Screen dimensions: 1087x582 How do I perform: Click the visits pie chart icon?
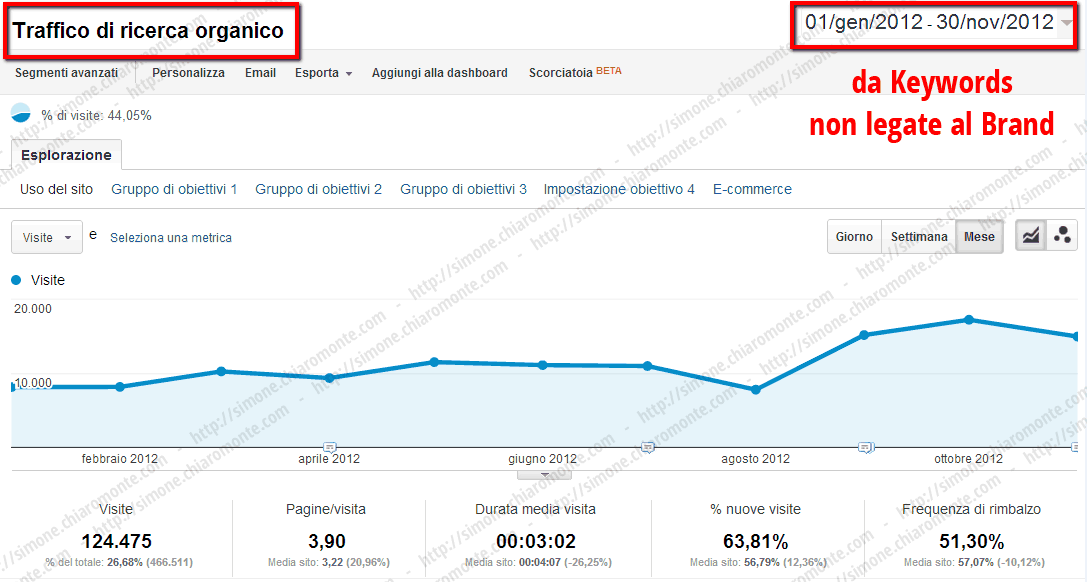point(21,113)
